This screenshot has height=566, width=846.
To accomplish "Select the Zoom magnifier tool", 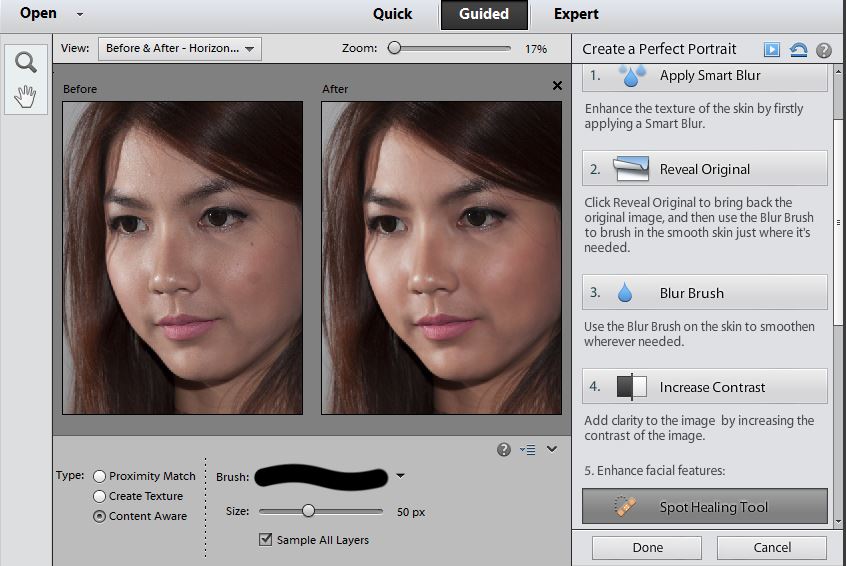I will coord(26,63).
